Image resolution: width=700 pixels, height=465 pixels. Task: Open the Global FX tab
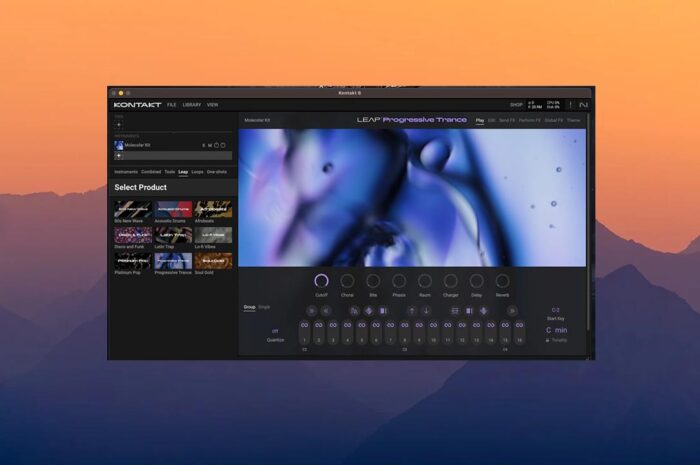(554, 120)
